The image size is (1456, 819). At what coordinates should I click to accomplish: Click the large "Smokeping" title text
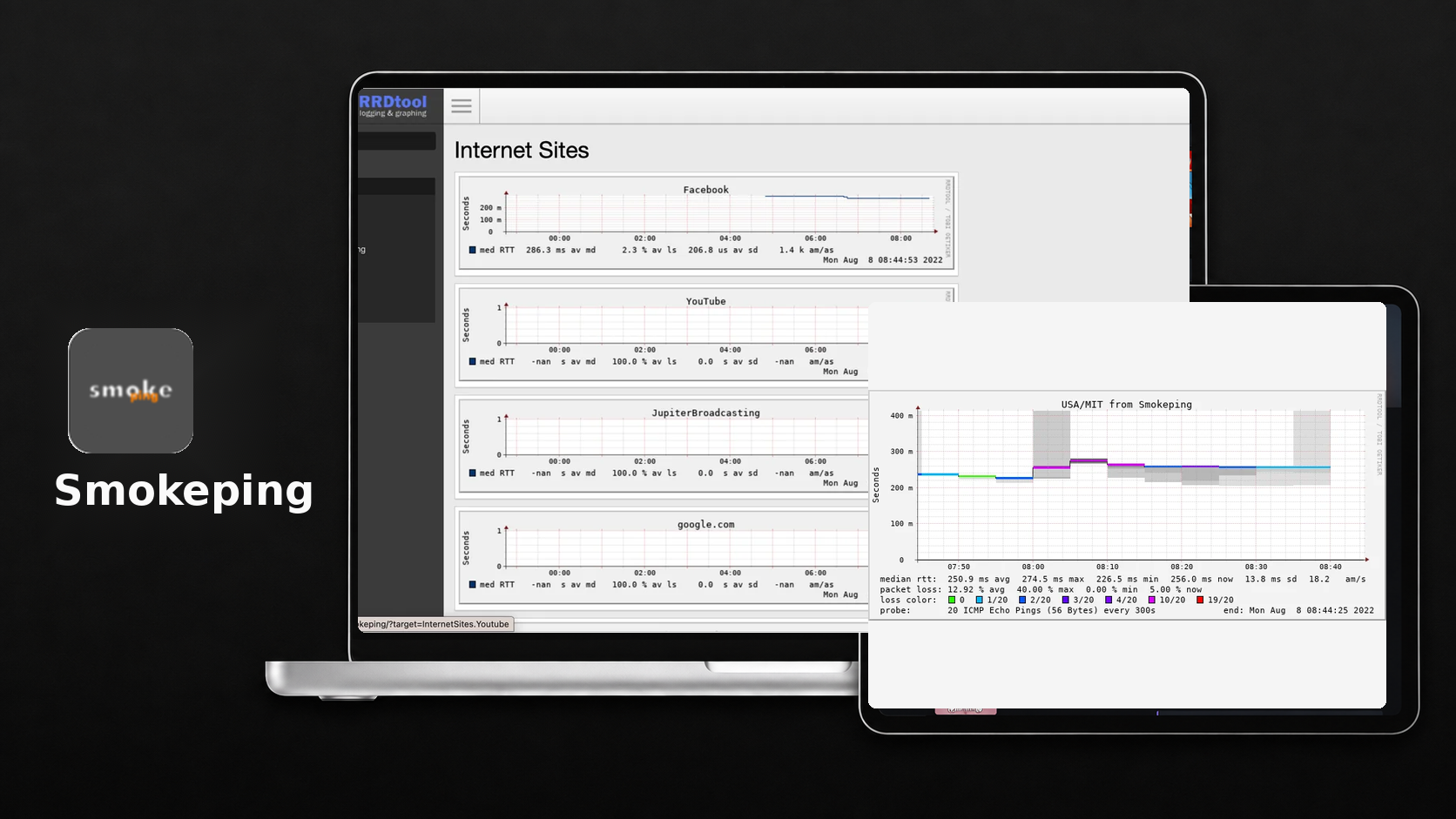click(x=184, y=491)
